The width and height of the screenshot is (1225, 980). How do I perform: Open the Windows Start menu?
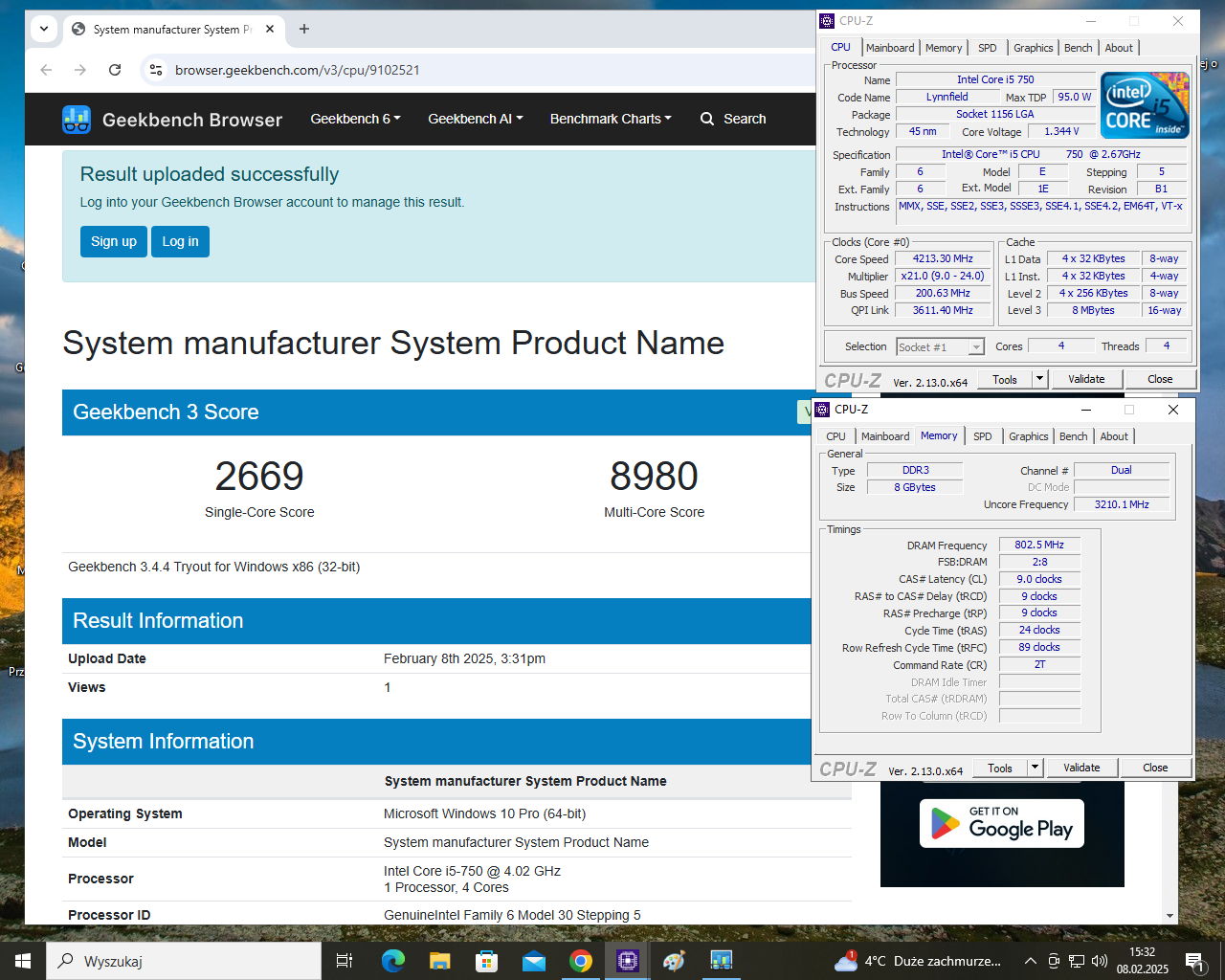(x=23, y=961)
